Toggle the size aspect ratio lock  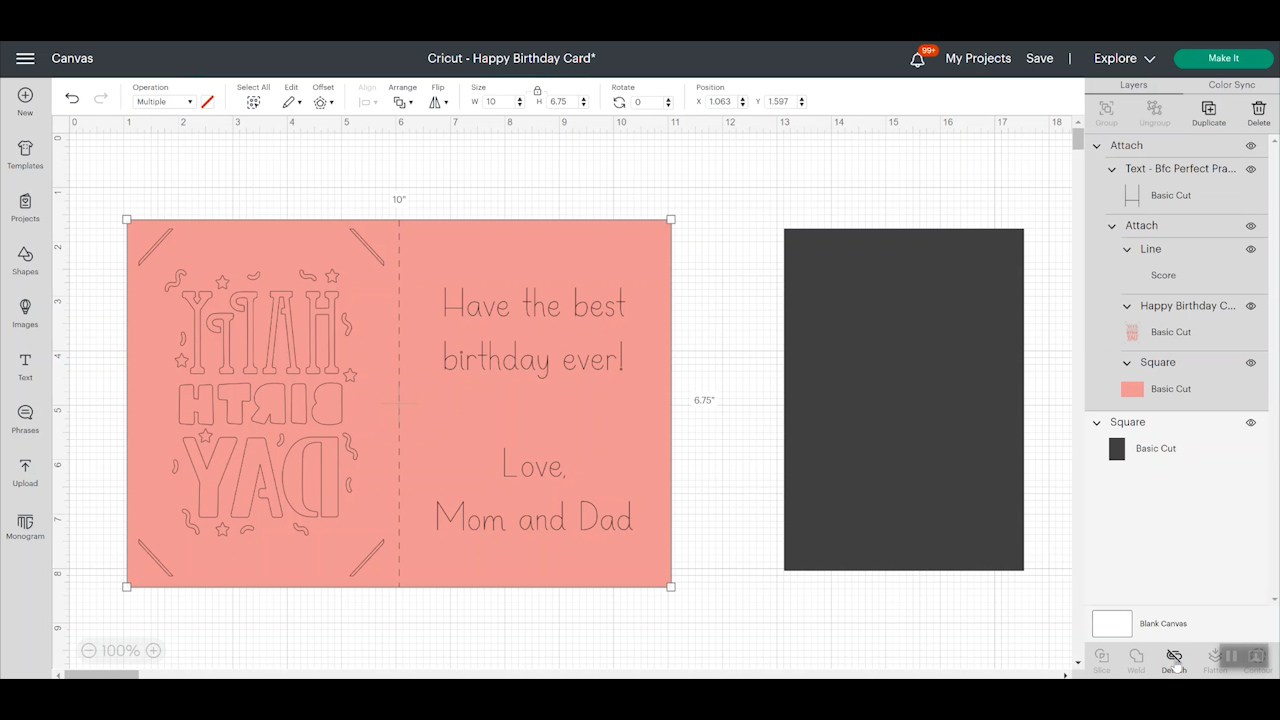click(x=537, y=91)
